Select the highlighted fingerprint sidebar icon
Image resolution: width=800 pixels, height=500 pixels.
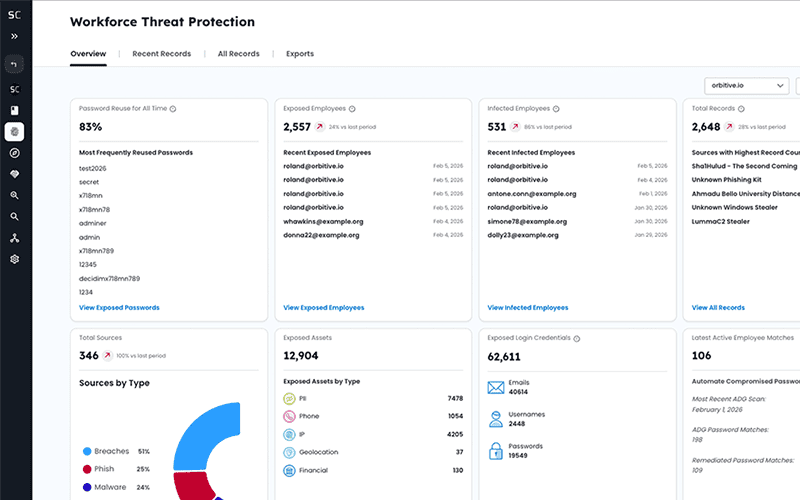click(x=14, y=132)
